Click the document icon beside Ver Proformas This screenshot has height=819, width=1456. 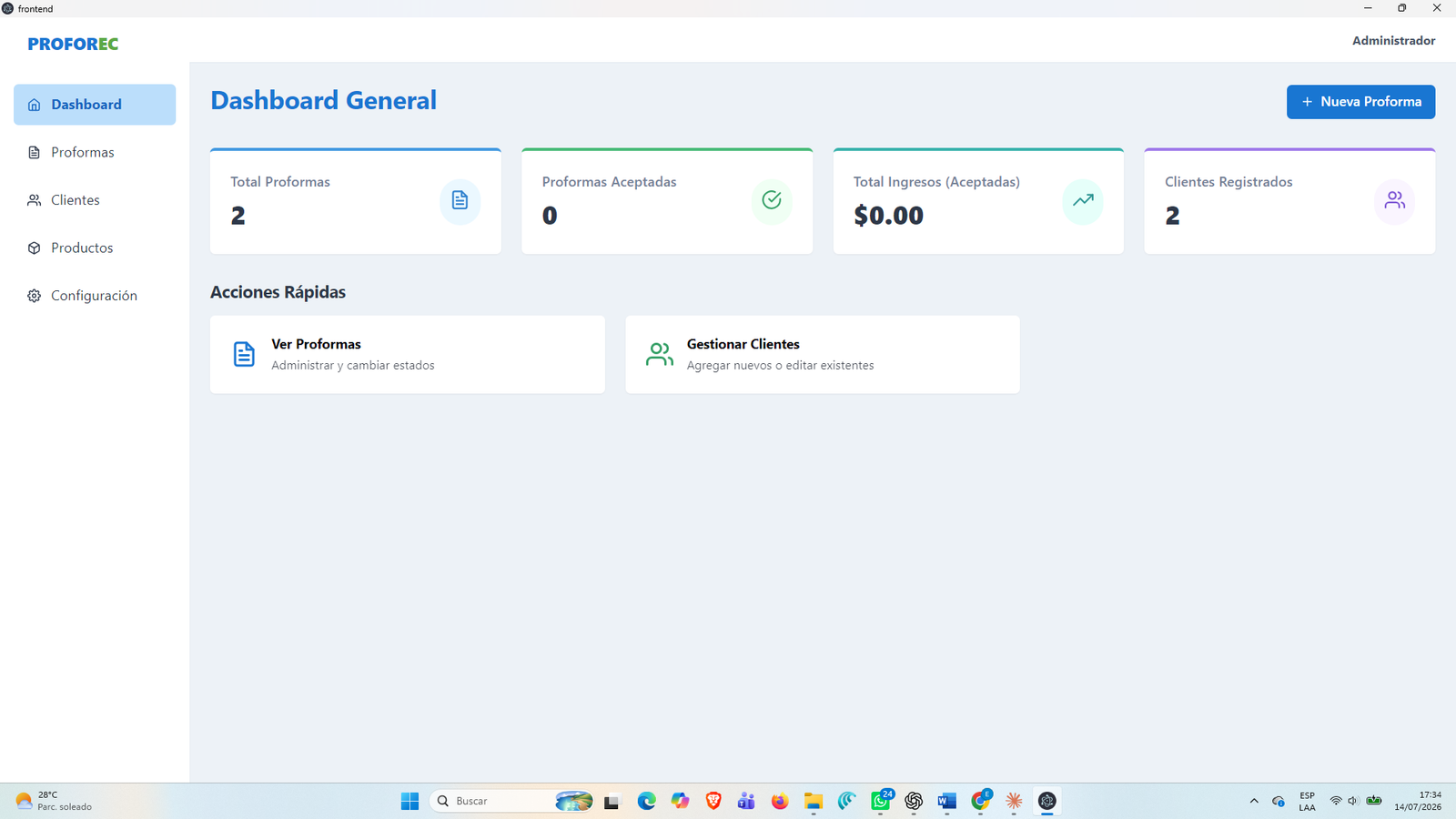click(x=244, y=354)
